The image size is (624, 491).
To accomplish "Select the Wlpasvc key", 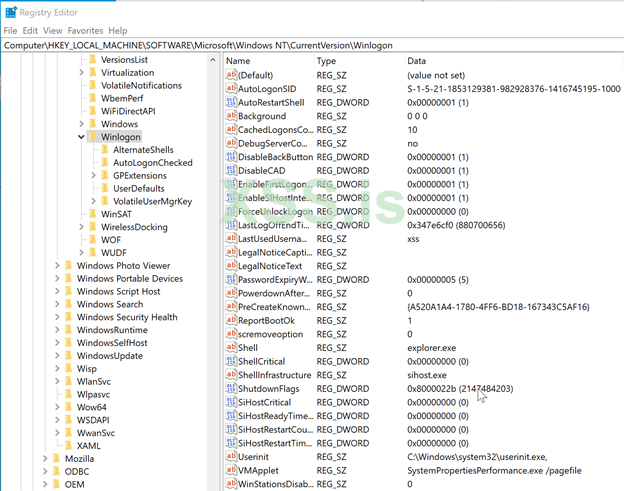I will (x=94, y=394).
